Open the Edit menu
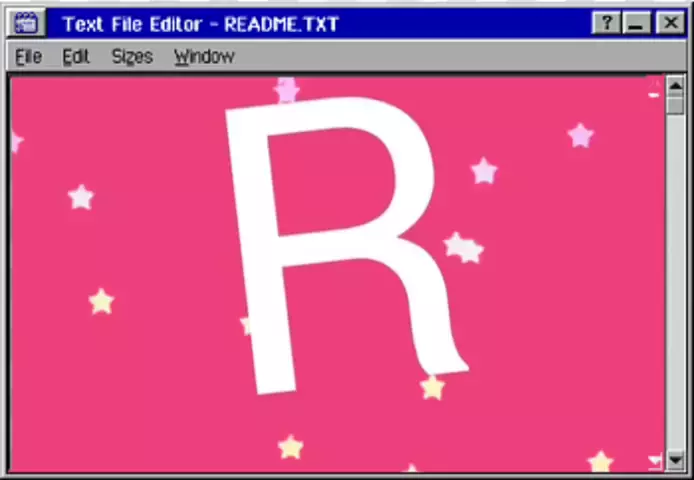 click(76, 57)
